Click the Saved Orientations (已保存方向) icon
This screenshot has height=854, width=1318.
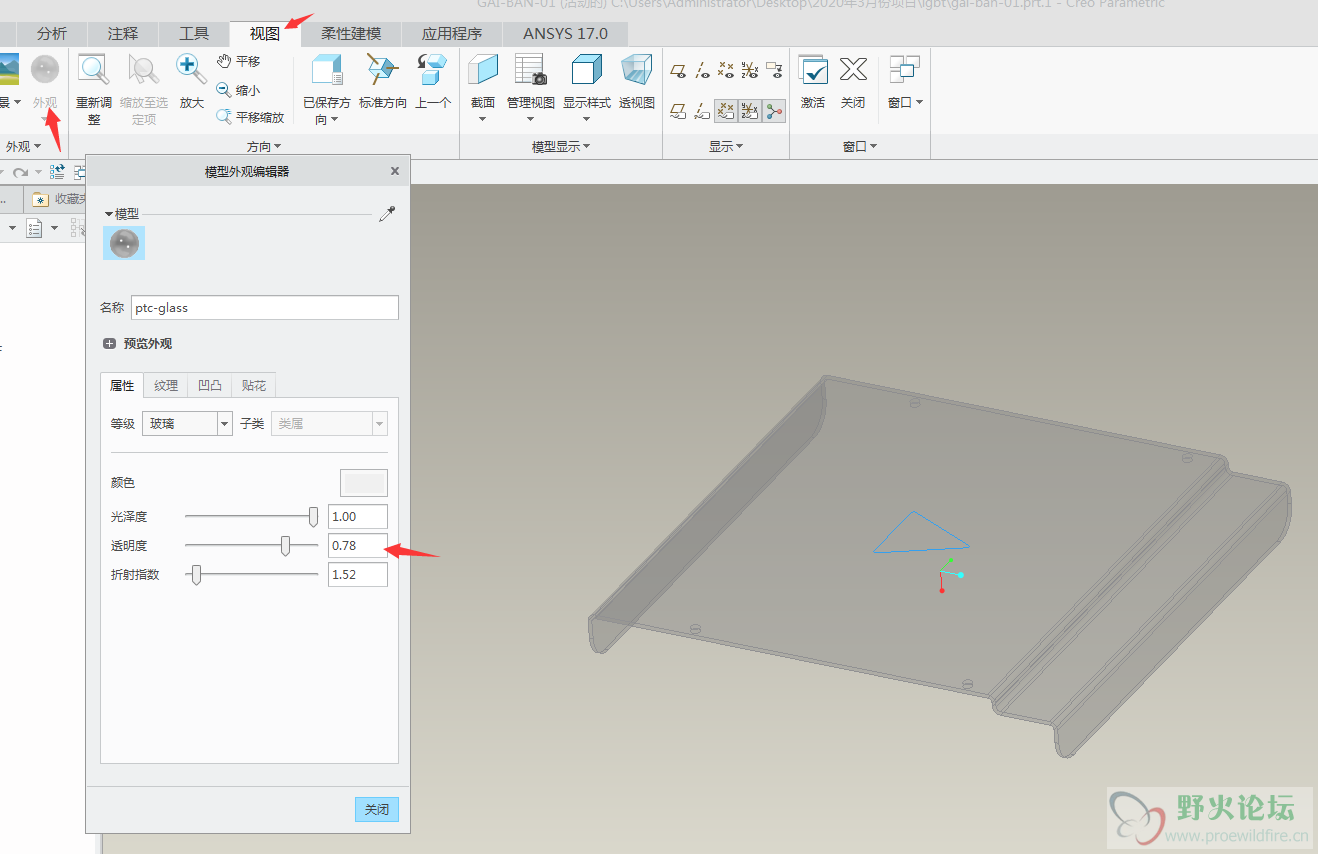point(327,70)
